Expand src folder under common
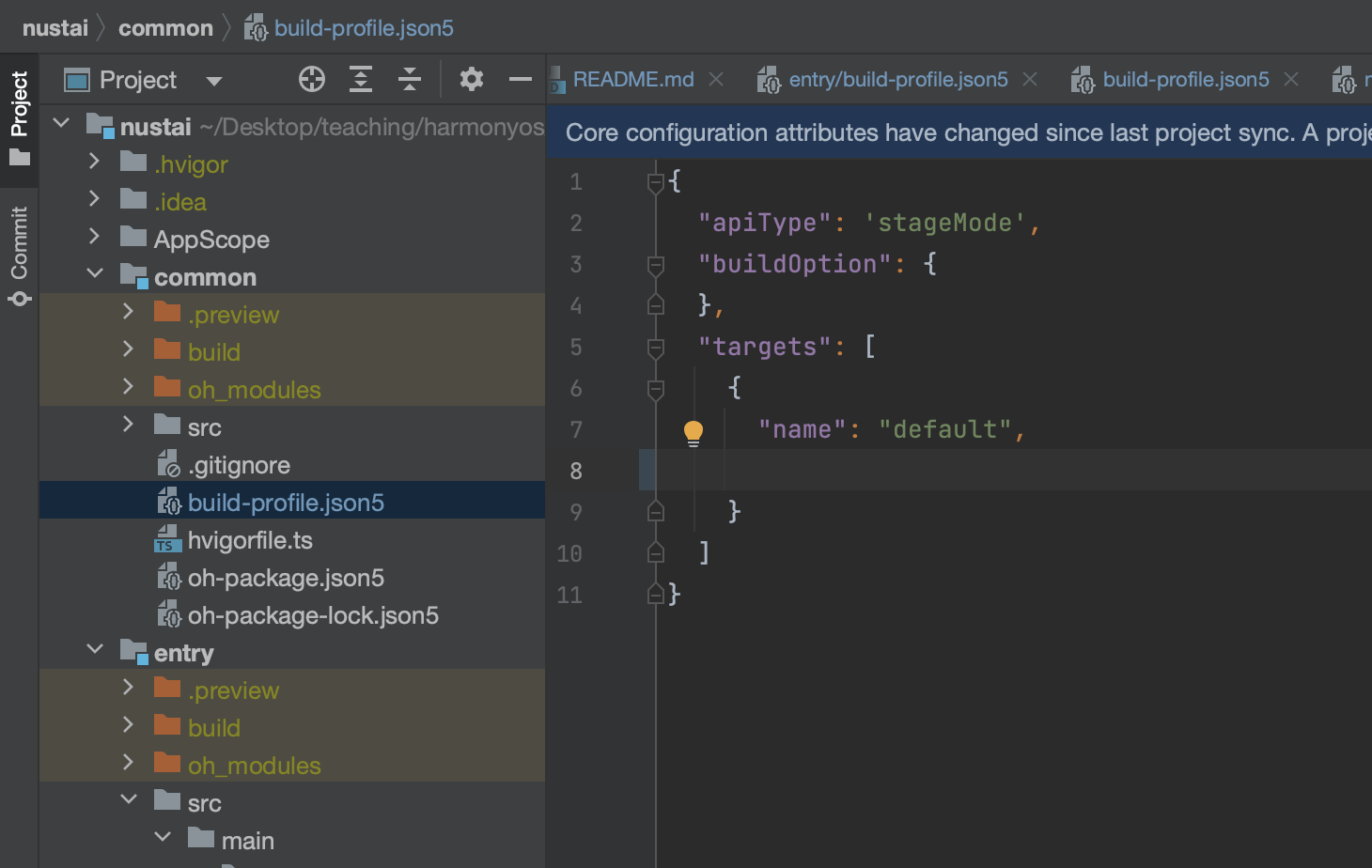The width and height of the screenshot is (1372, 868). (128, 424)
